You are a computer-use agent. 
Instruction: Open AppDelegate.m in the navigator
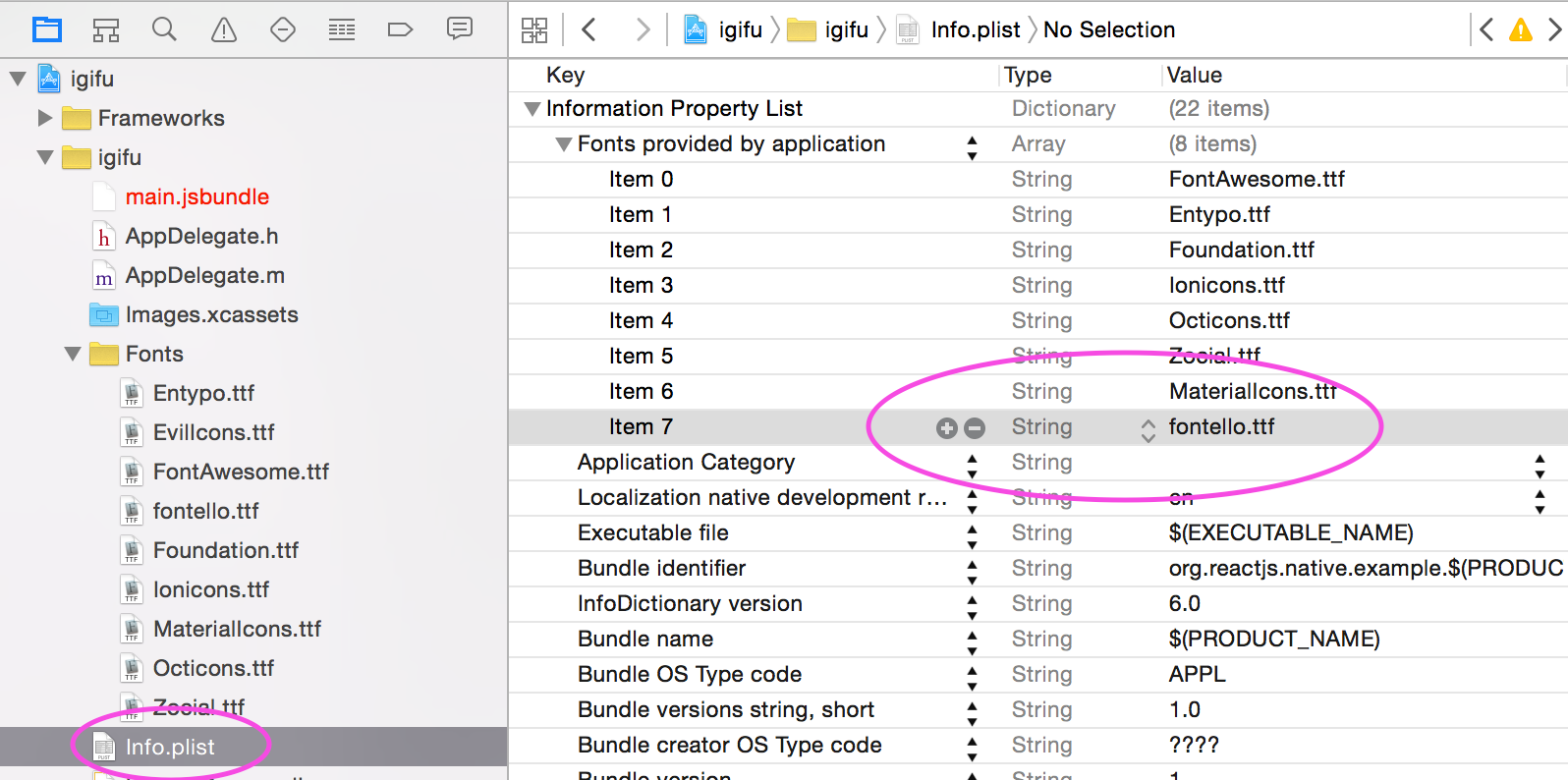click(204, 275)
